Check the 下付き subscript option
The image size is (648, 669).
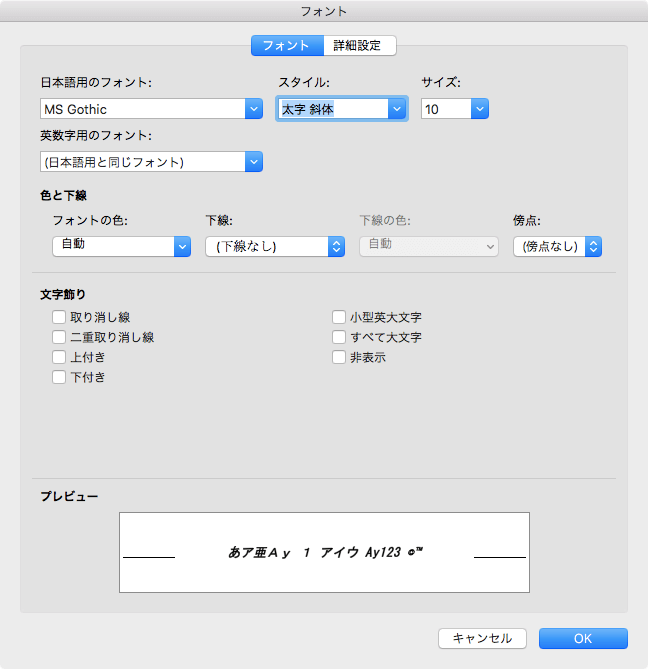(59, 377)
